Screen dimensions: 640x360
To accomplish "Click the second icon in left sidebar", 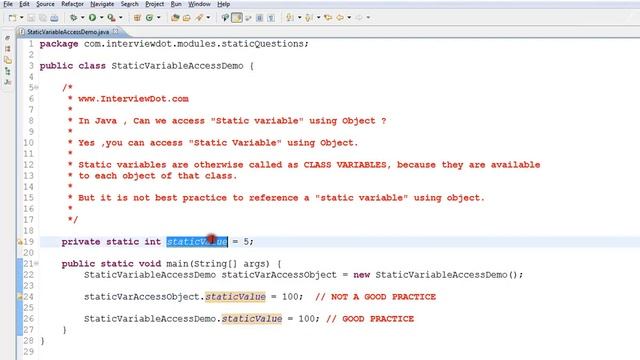I will click(x=7, y=49).
